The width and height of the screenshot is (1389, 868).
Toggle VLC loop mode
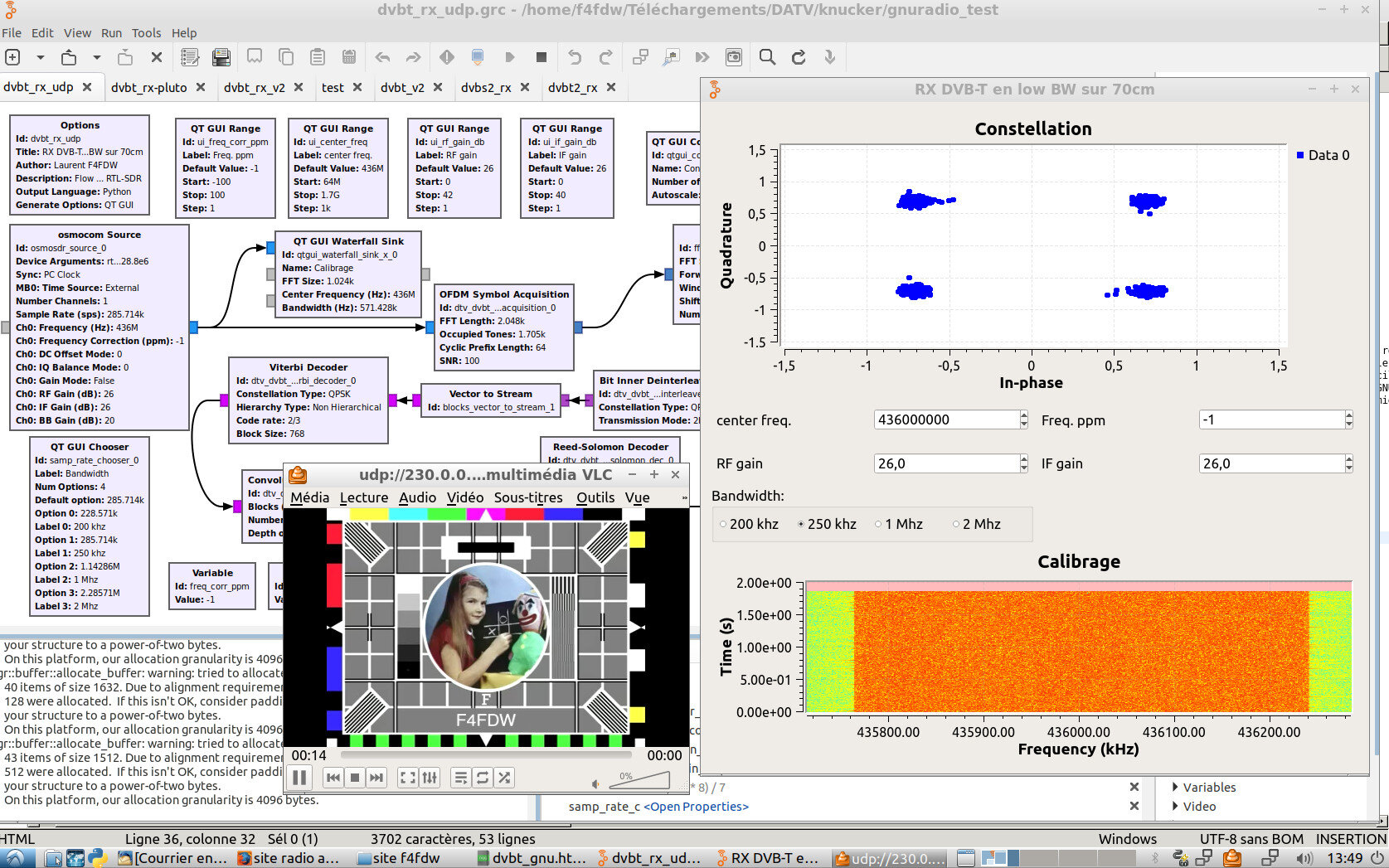(x=482, y=778)
